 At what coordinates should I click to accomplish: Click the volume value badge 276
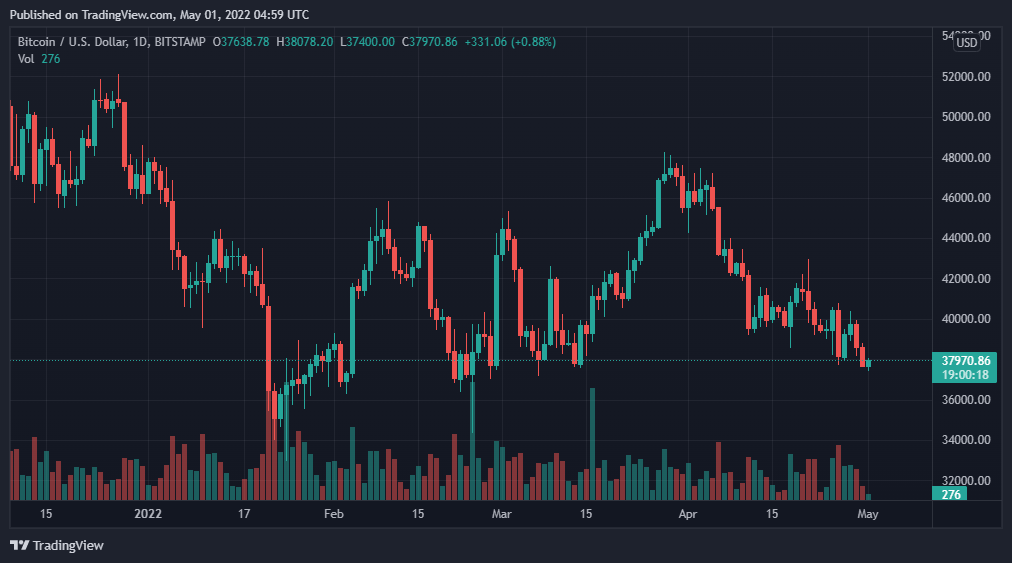(951, 495)
